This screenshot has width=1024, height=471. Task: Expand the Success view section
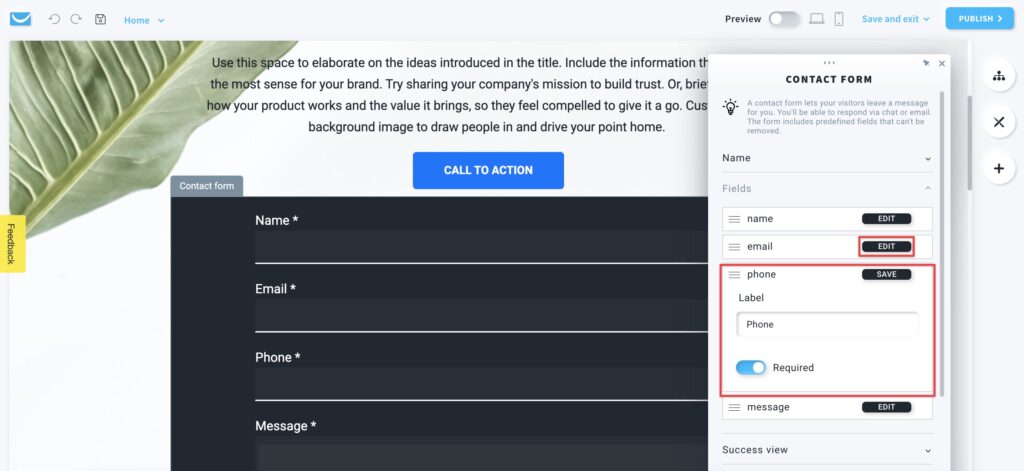tap(827, 449)
